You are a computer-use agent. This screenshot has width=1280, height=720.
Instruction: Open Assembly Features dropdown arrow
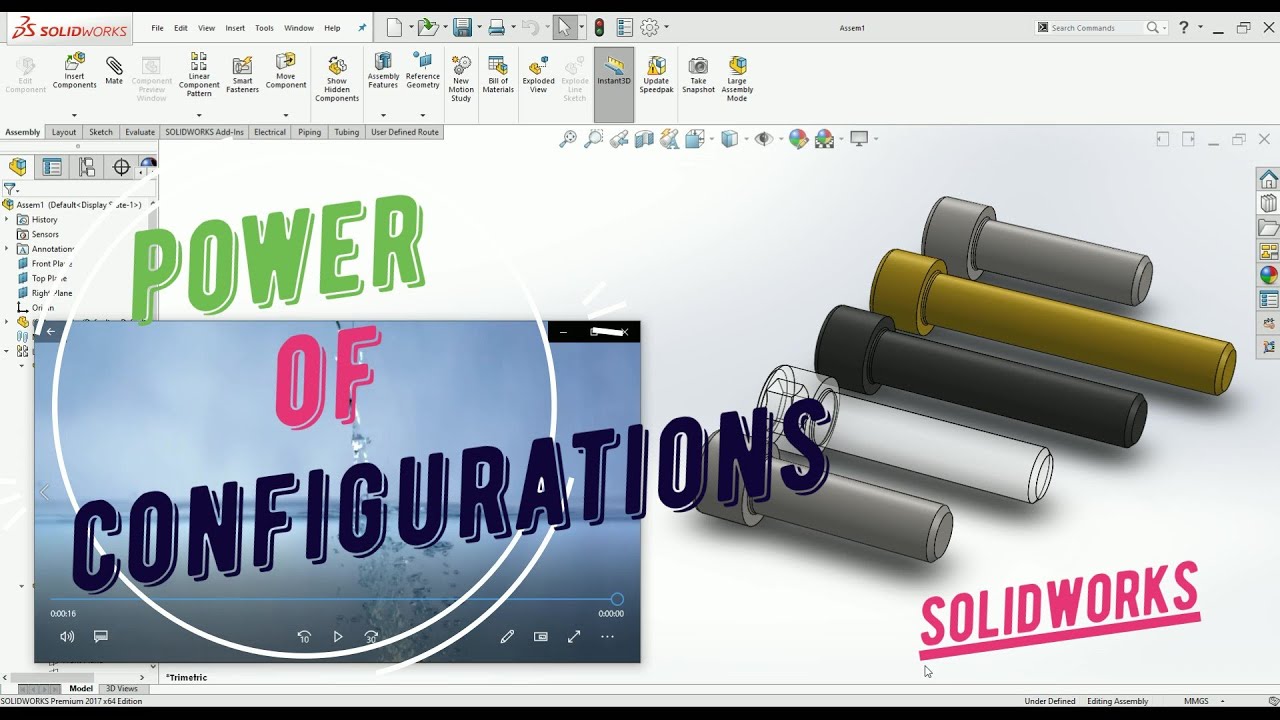(x=383, y=115)
